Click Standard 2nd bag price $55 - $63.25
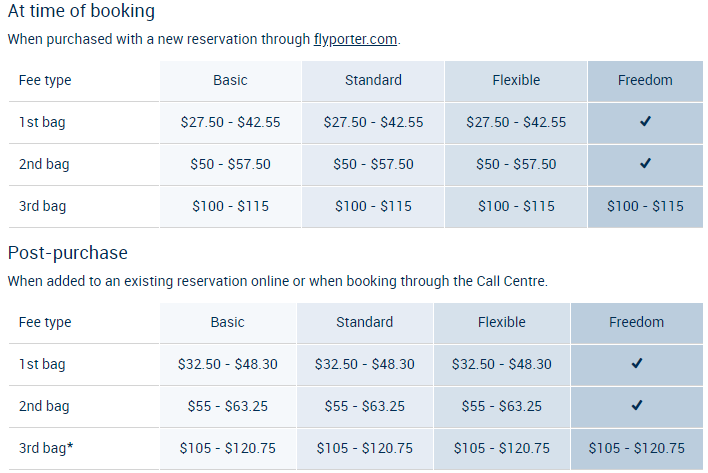Viewport: 708px width, 473px height. [x=365, y=406]
